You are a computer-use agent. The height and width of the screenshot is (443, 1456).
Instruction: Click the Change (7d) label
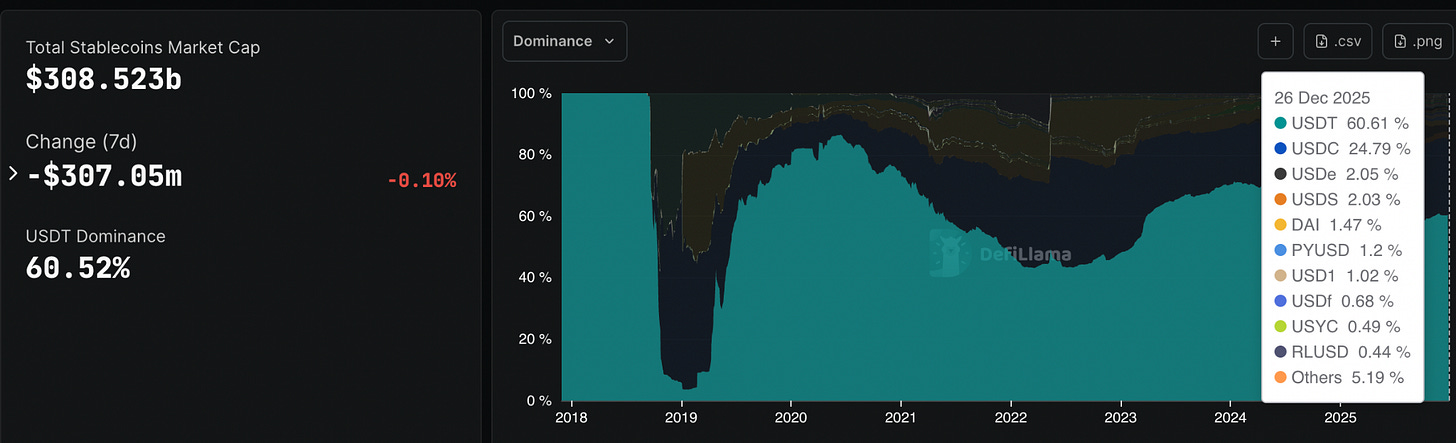point(80,142)
